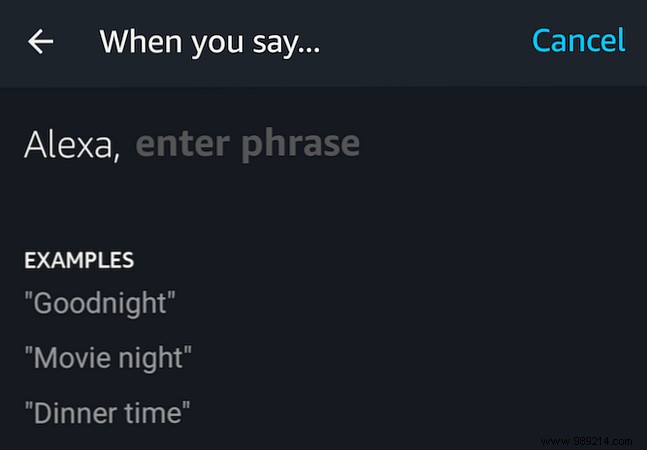The height and width of the screenshot is (450, 647).
Task: Click Cancel in the top bar
Action: point(578,41)
